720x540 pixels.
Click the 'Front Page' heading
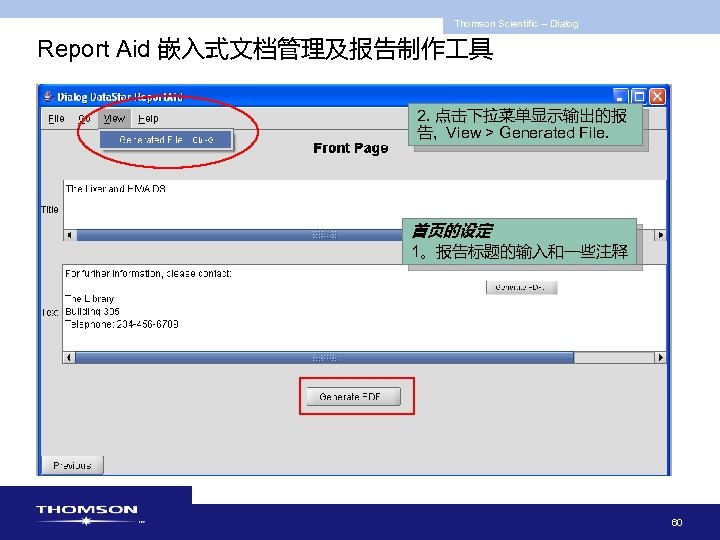350,148
